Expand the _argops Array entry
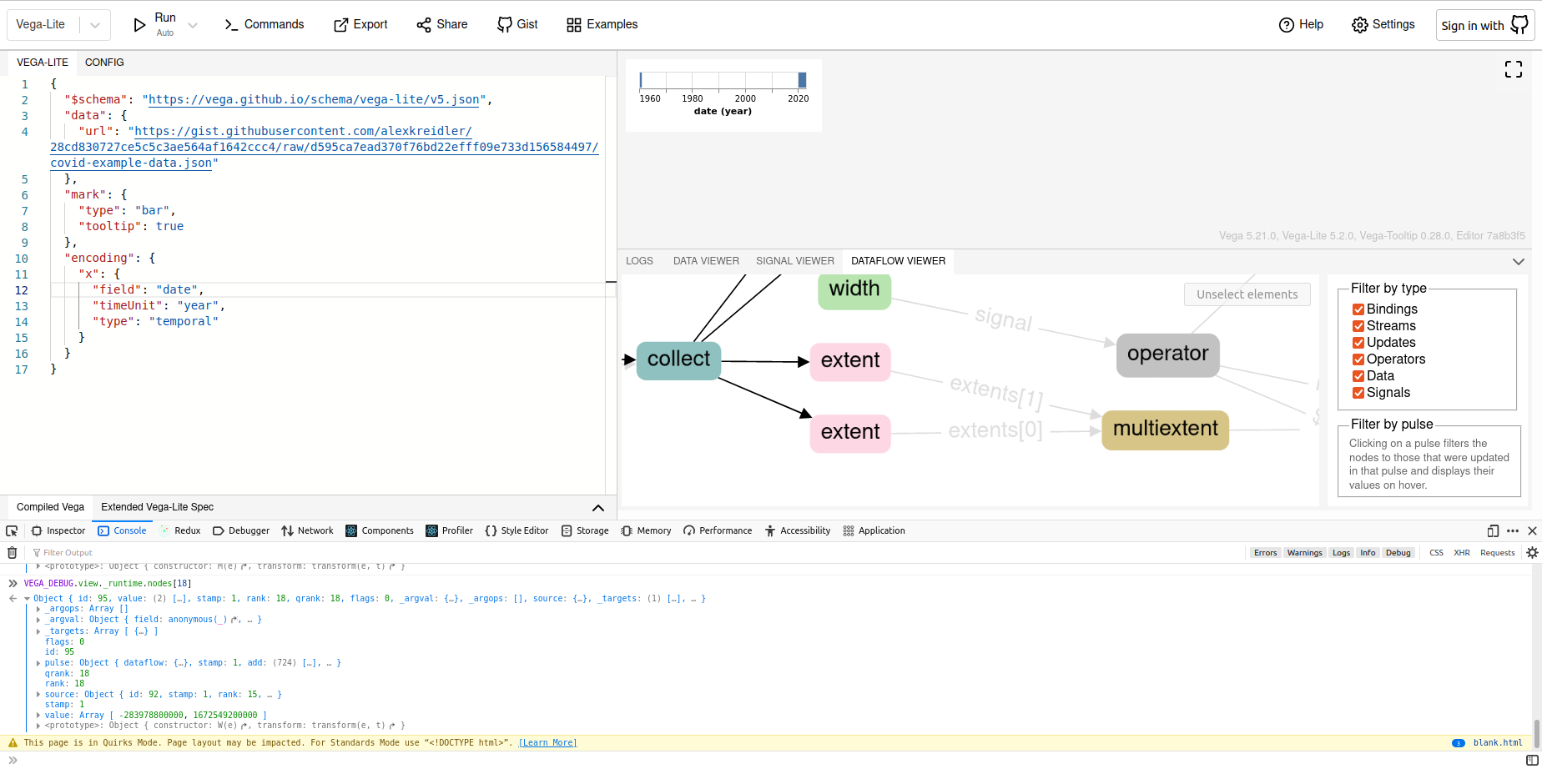The width and height of the screenshot is (1542, 784). pyautogui.click(x=38, y=610)
